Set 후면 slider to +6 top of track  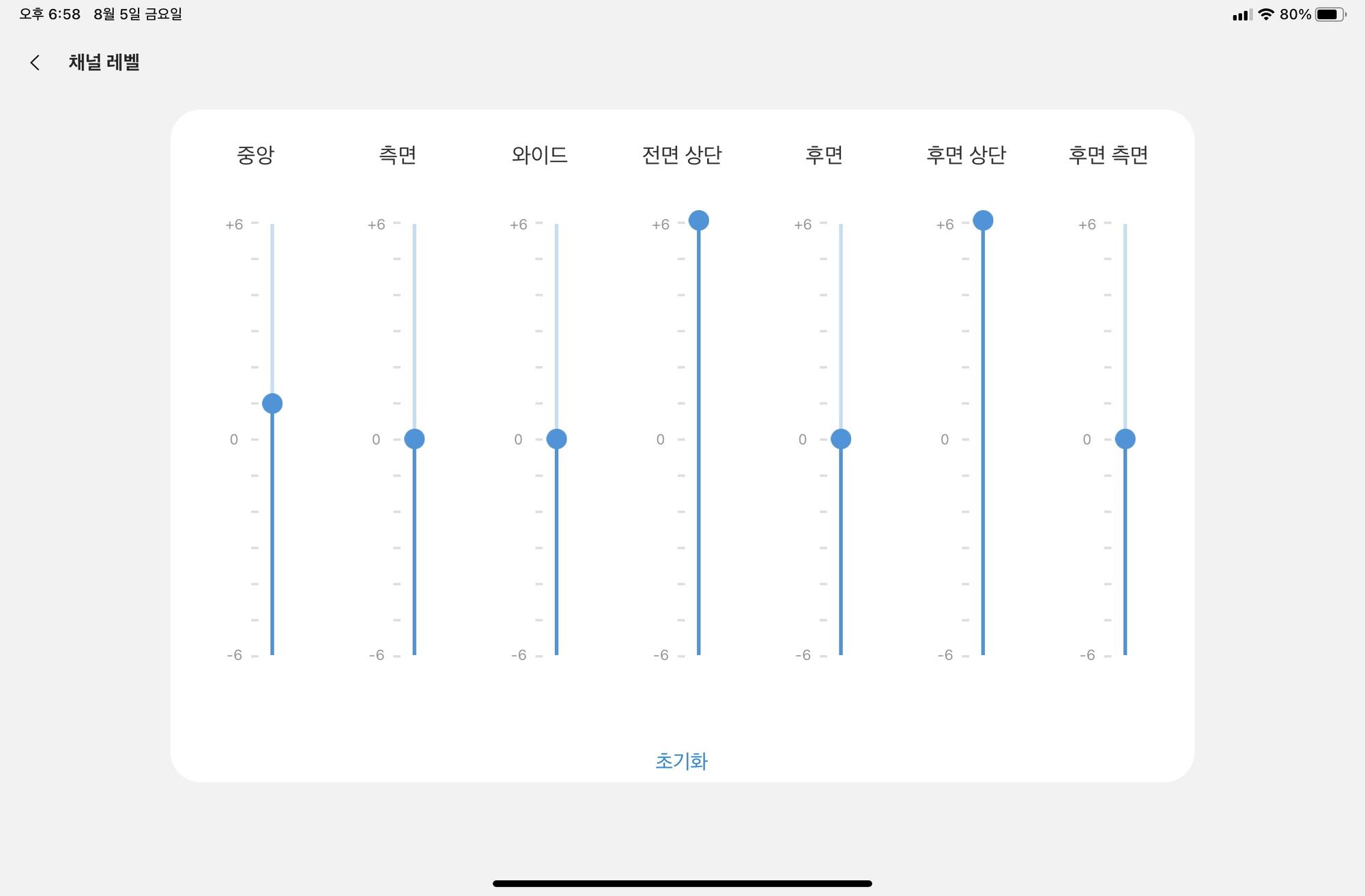coord(841,225)
